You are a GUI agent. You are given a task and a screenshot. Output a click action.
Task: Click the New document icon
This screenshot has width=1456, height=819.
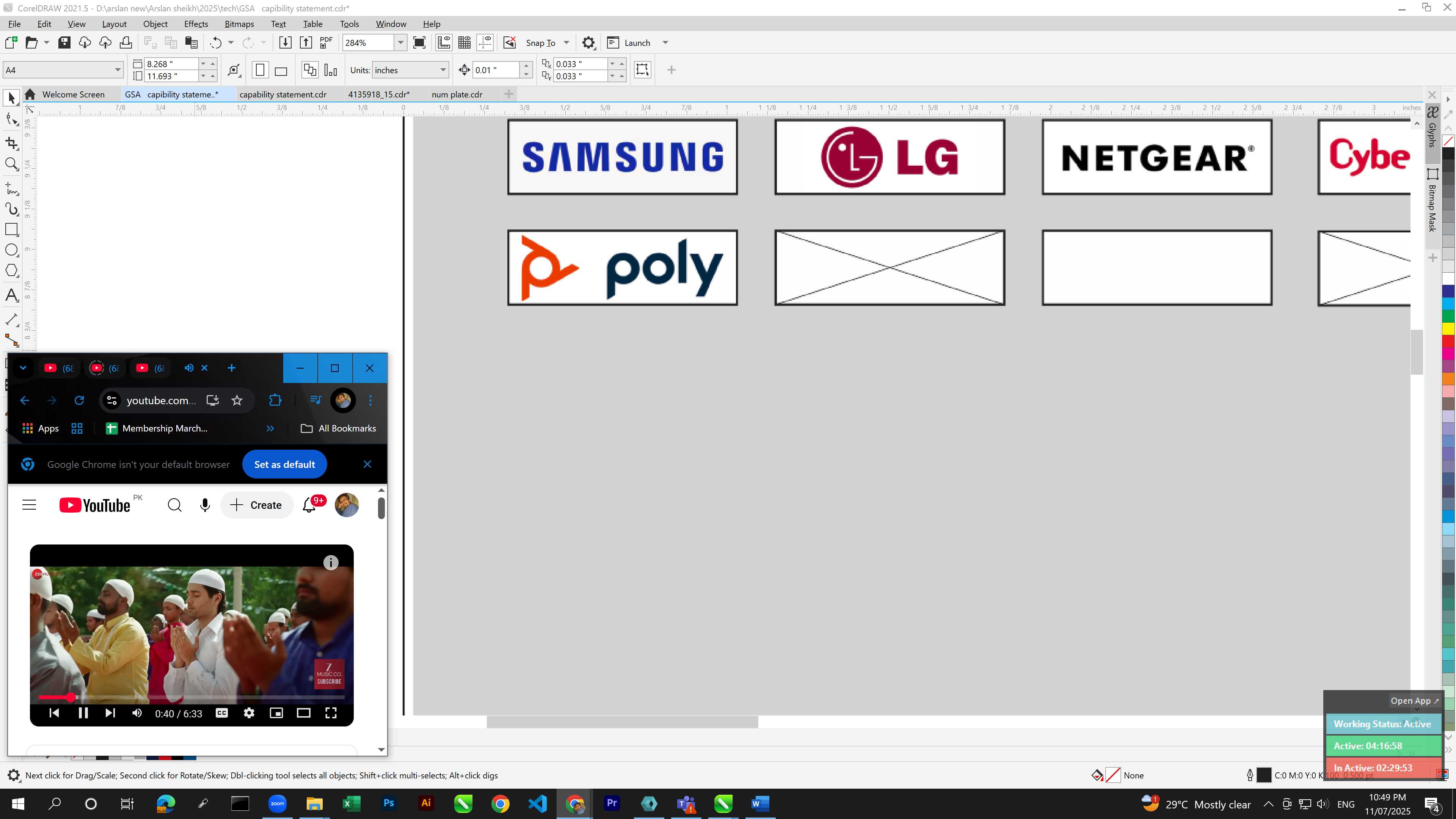[11, 42]
